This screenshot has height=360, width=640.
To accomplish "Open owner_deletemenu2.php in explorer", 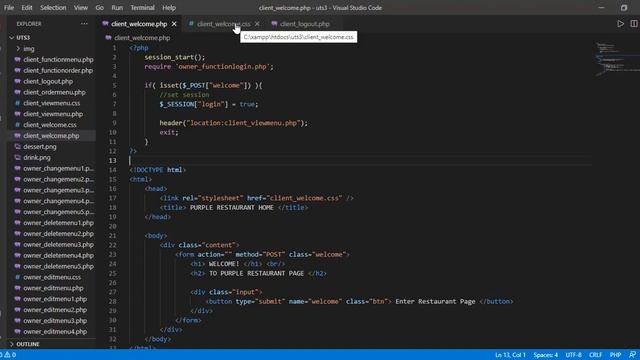I will 58,233.
